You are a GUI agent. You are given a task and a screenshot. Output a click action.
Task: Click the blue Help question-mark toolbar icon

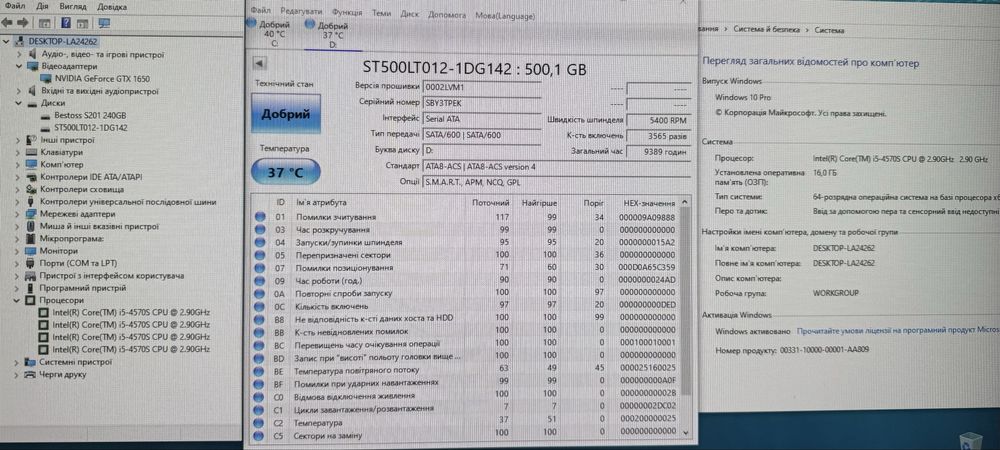coord(66,24)
